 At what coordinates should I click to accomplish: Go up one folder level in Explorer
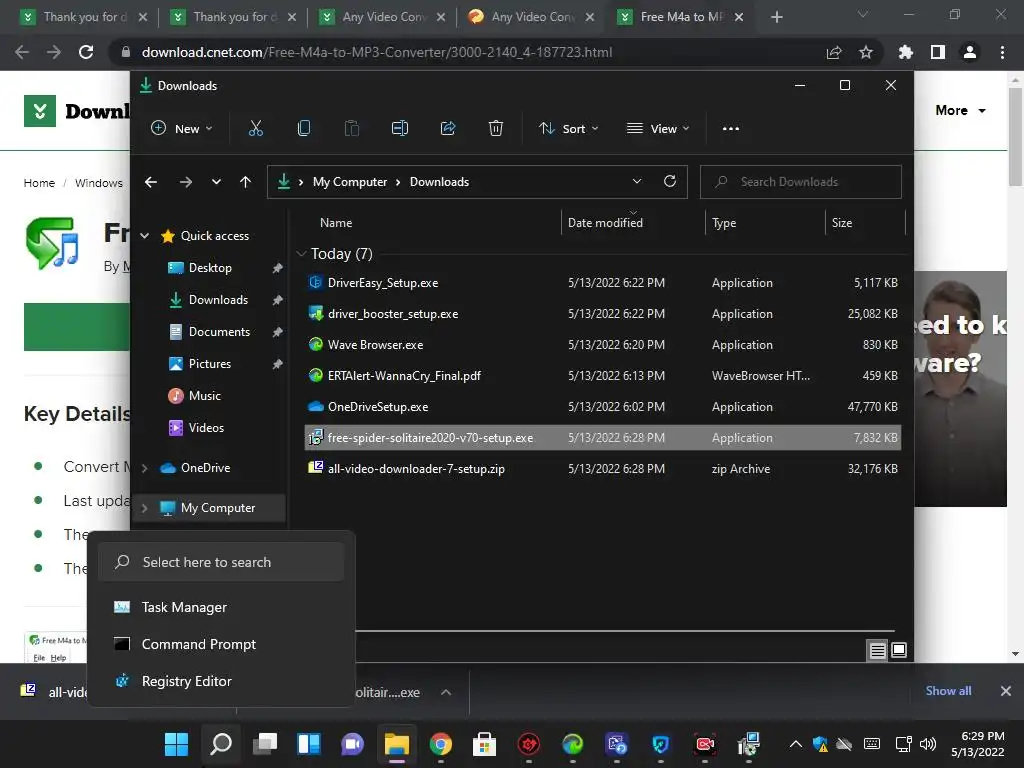coord(246,182)
